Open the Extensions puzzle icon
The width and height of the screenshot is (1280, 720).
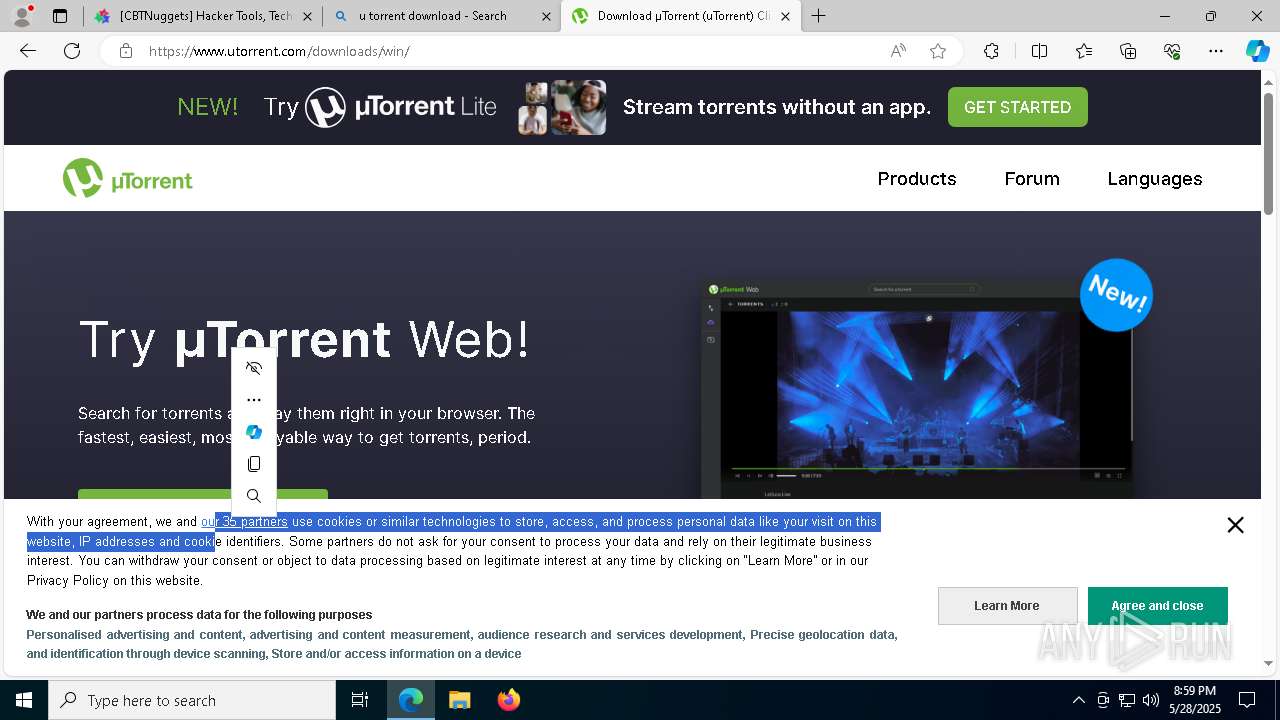point(991,51)
